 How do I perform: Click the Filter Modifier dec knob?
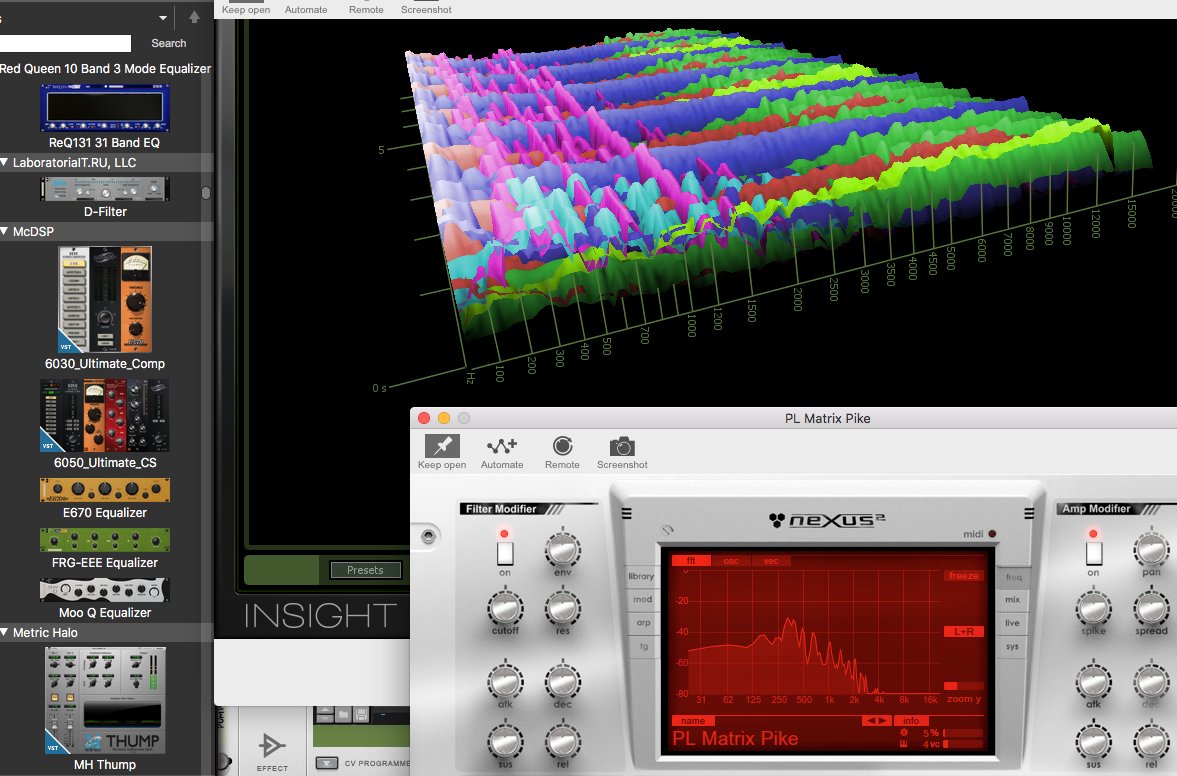[562, 680]
